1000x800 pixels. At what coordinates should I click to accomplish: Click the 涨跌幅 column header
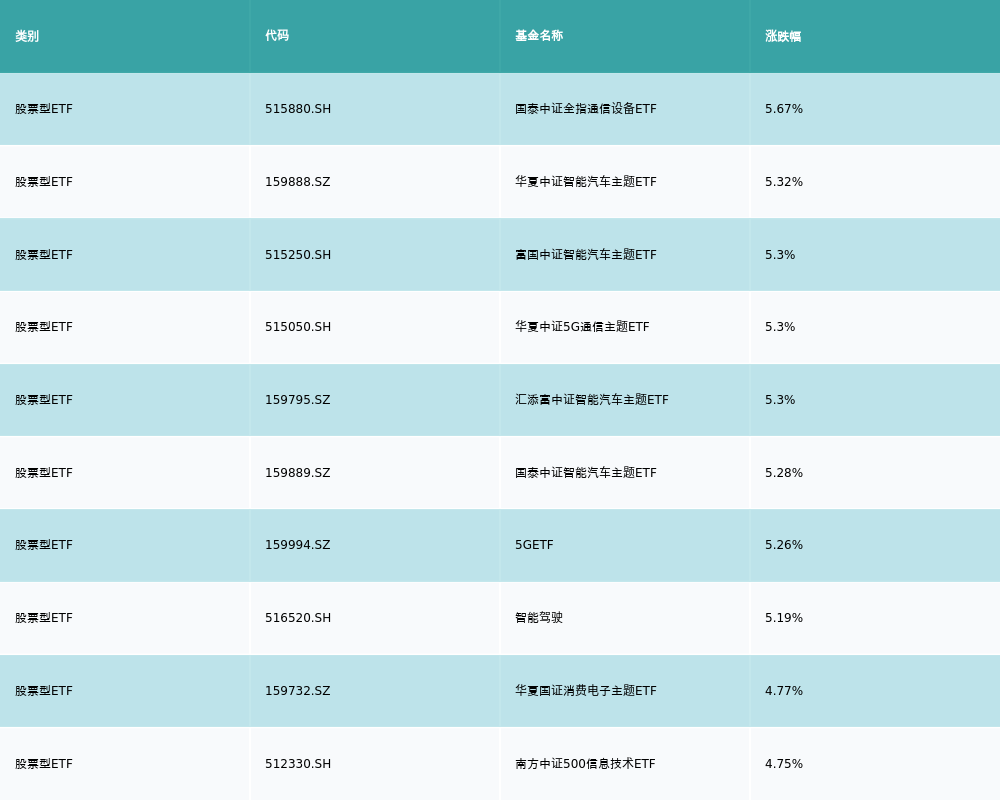point(783,36)
